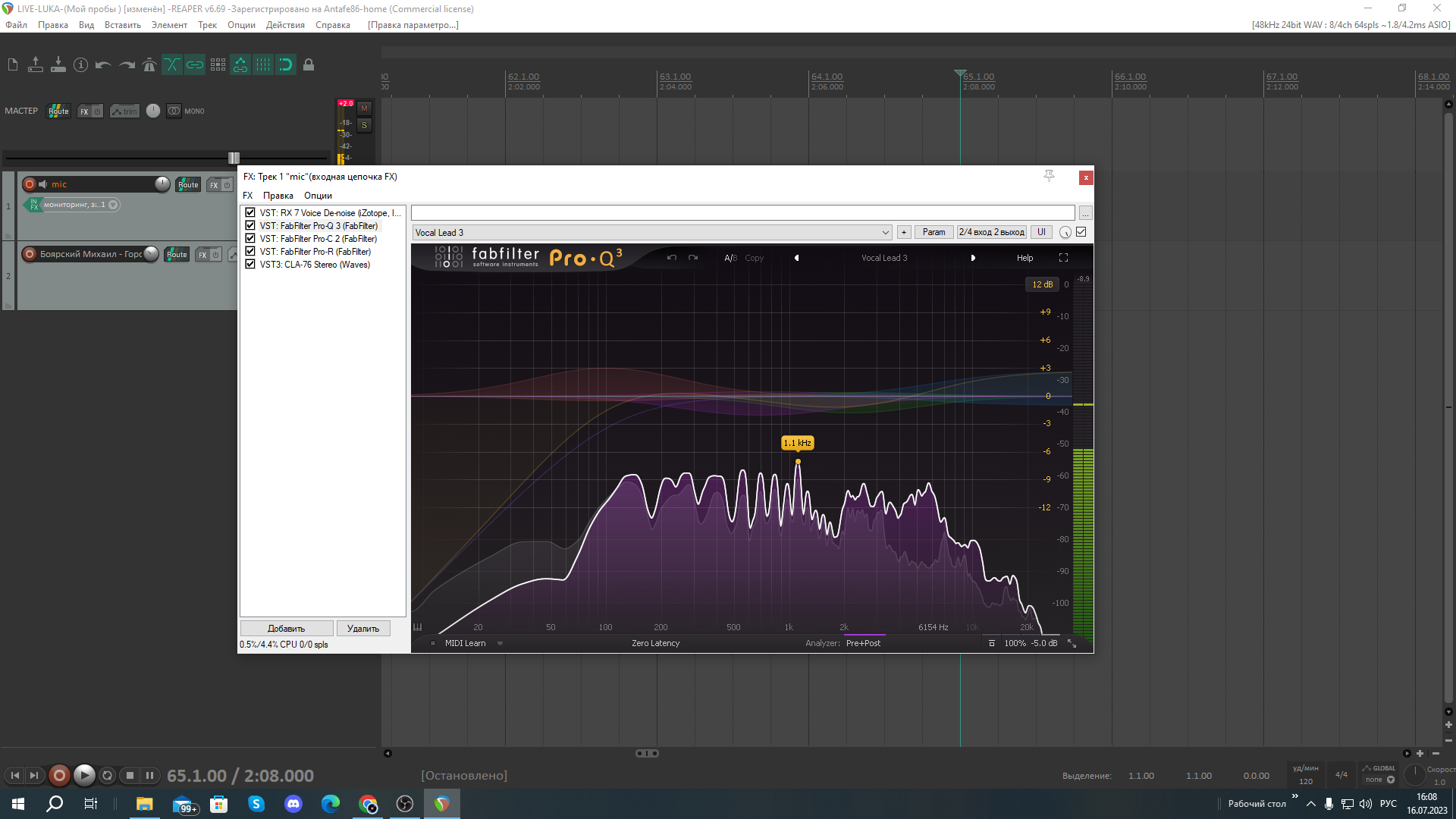Open Правка menu in the FX window
The image size is (1456, 819).
point(278,196)
